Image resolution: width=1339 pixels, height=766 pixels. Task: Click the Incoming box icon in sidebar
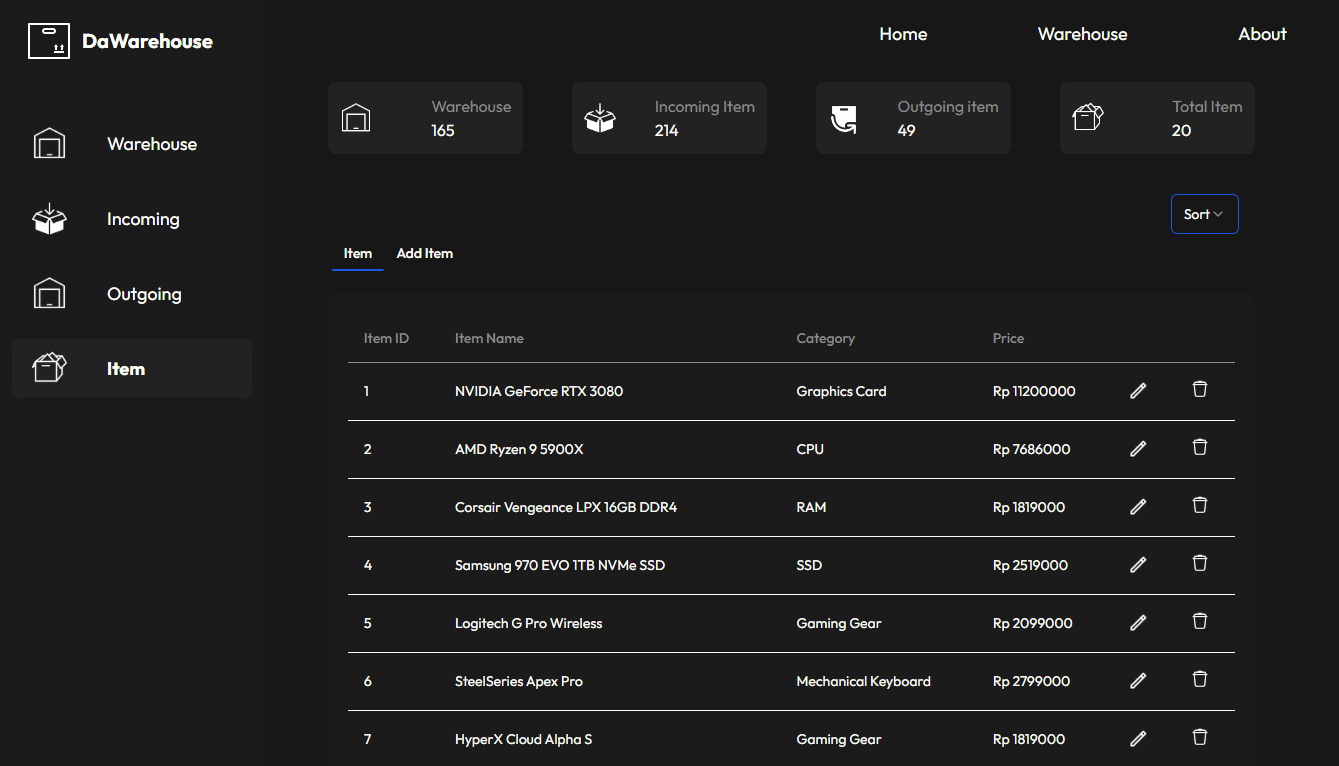point(49,219)
